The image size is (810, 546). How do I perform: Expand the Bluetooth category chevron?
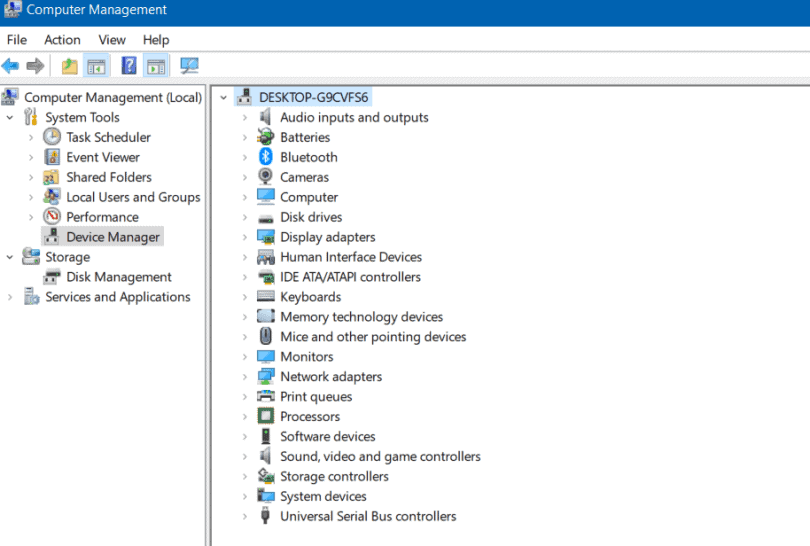(245, 158)
